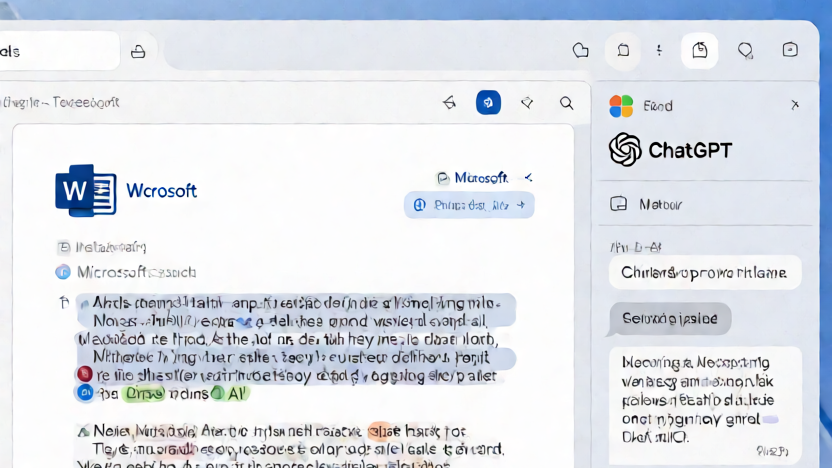Click the blue circle icon beside AI line
This screenshot has width=832, height=468.
tap(85, 393)
